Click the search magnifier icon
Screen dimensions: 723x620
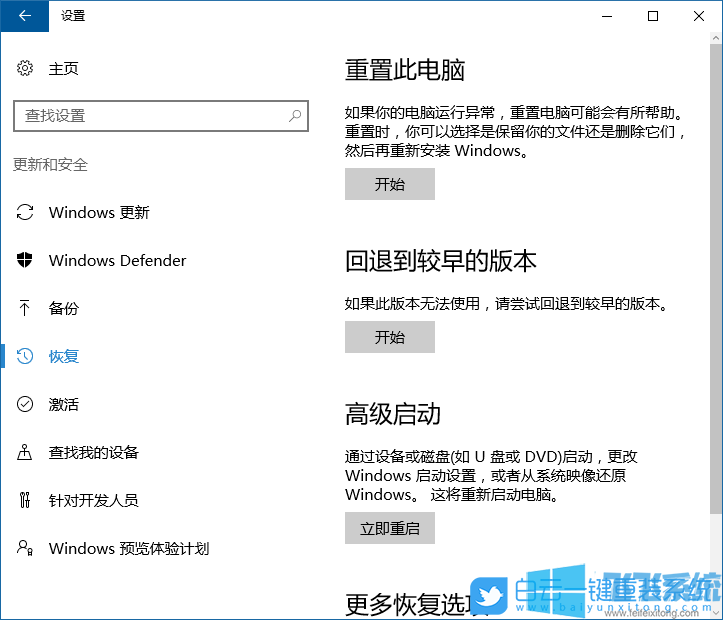[295, 116]
